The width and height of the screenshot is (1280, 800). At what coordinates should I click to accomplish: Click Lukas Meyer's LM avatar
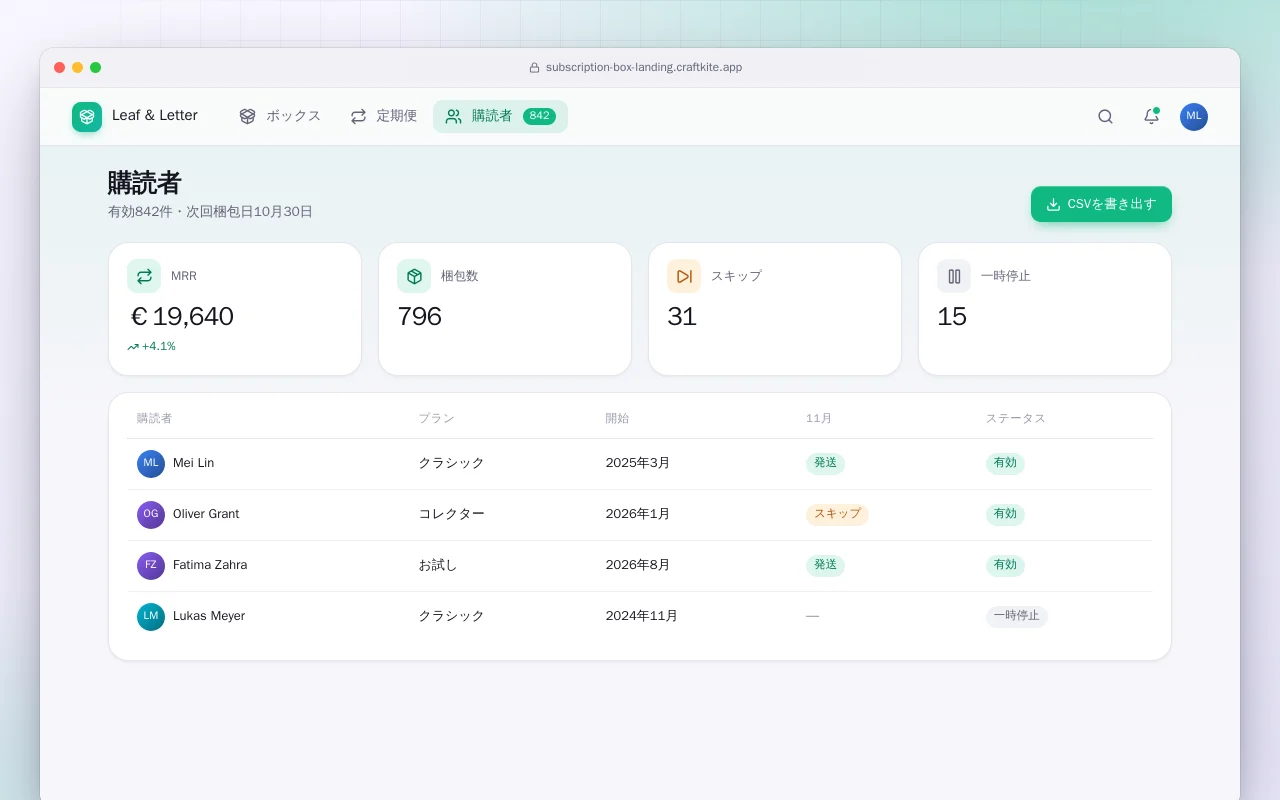(x=151, y=617)
